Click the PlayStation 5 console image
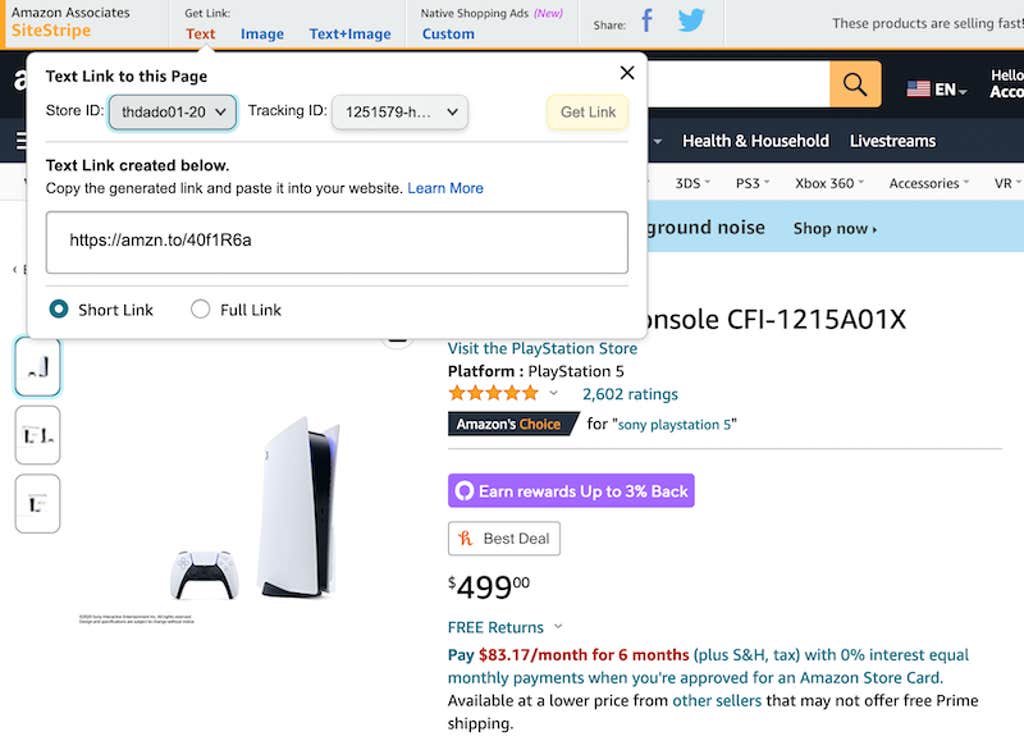Screen dimensions: 1024x741 [x=298, y=507]
